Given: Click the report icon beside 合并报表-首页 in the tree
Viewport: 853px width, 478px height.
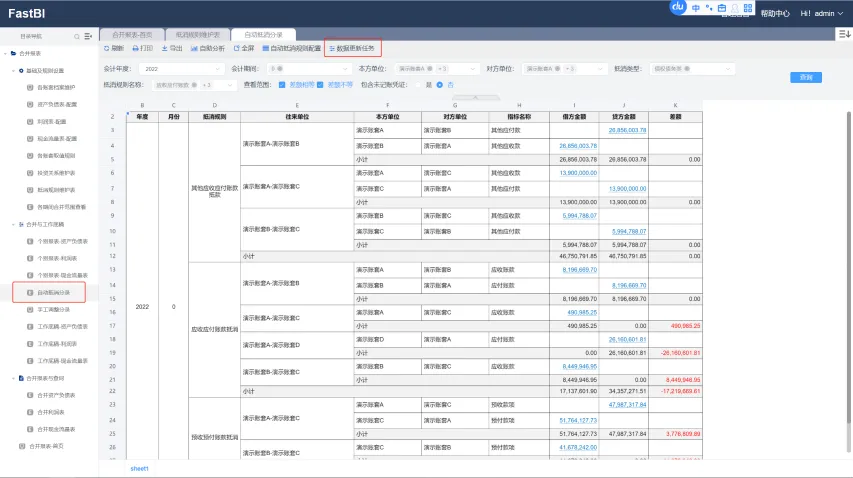Looking at the screenshot, I should [22, 446].
